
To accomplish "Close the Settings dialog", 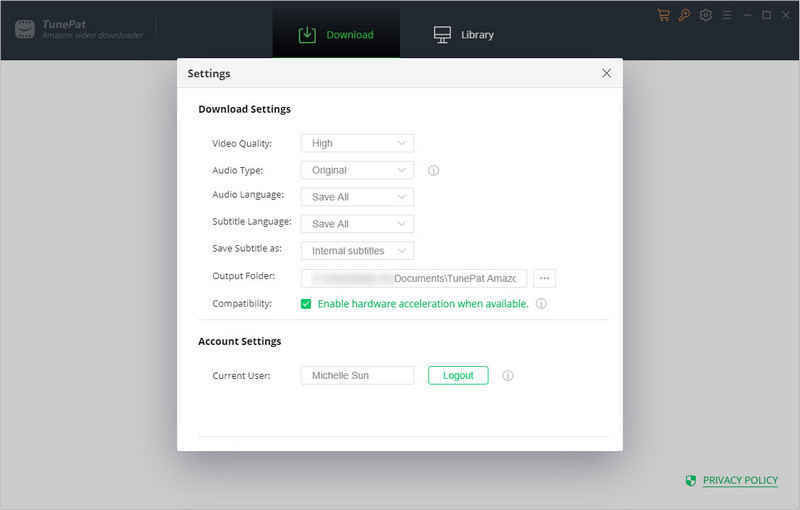I will (x=606, y=73).
